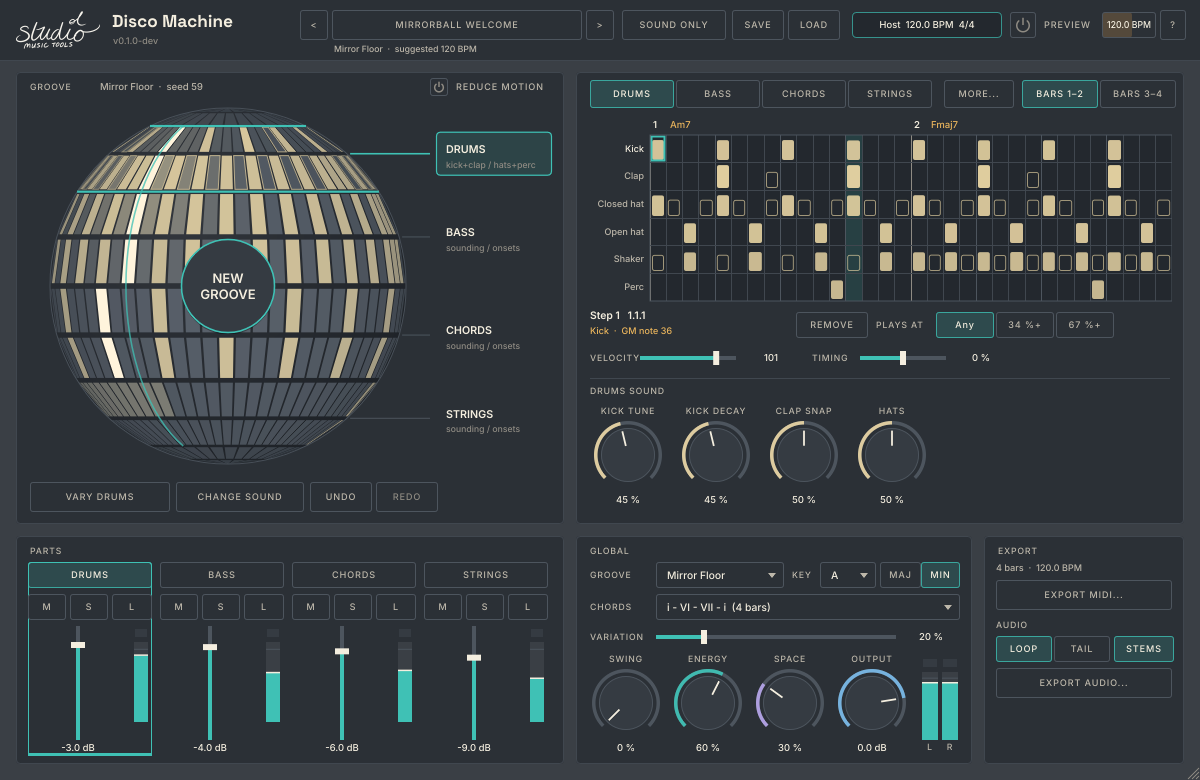Show Bars 3–4 in the grid
Viewport: 1200px width, 780px height.
[x=1138, y=94]
